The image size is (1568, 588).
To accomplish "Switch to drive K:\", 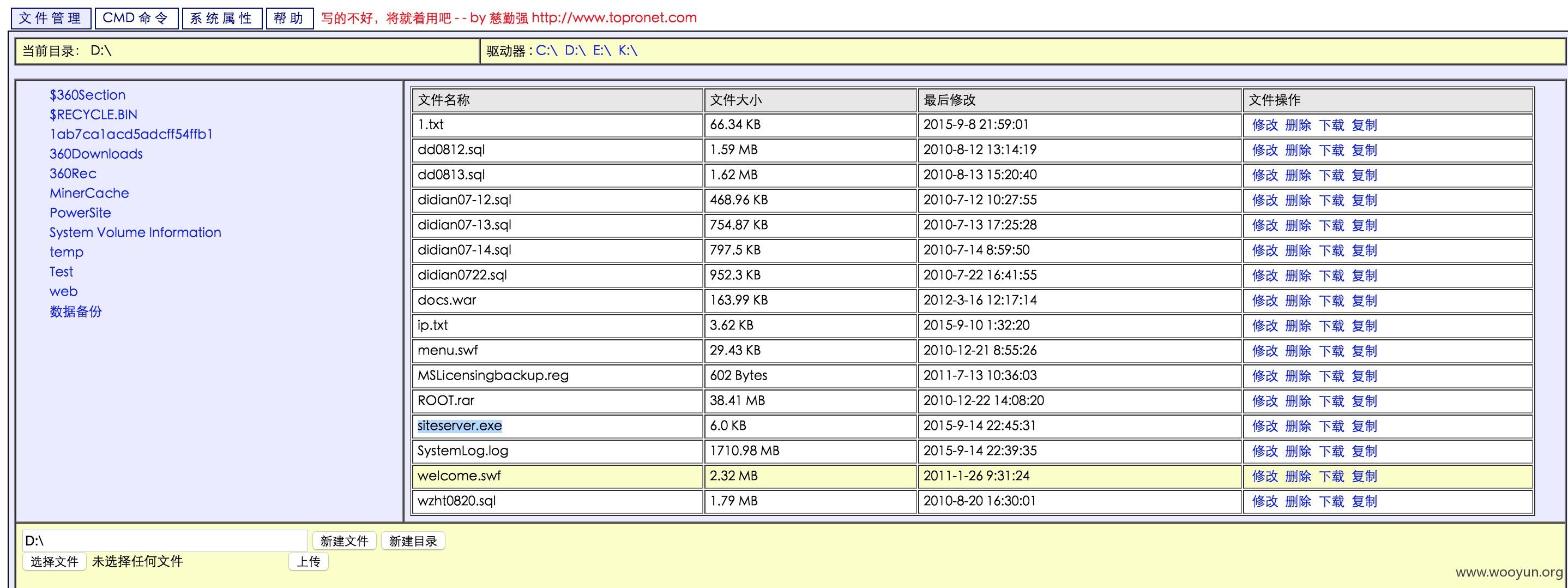I will (628, 51).
